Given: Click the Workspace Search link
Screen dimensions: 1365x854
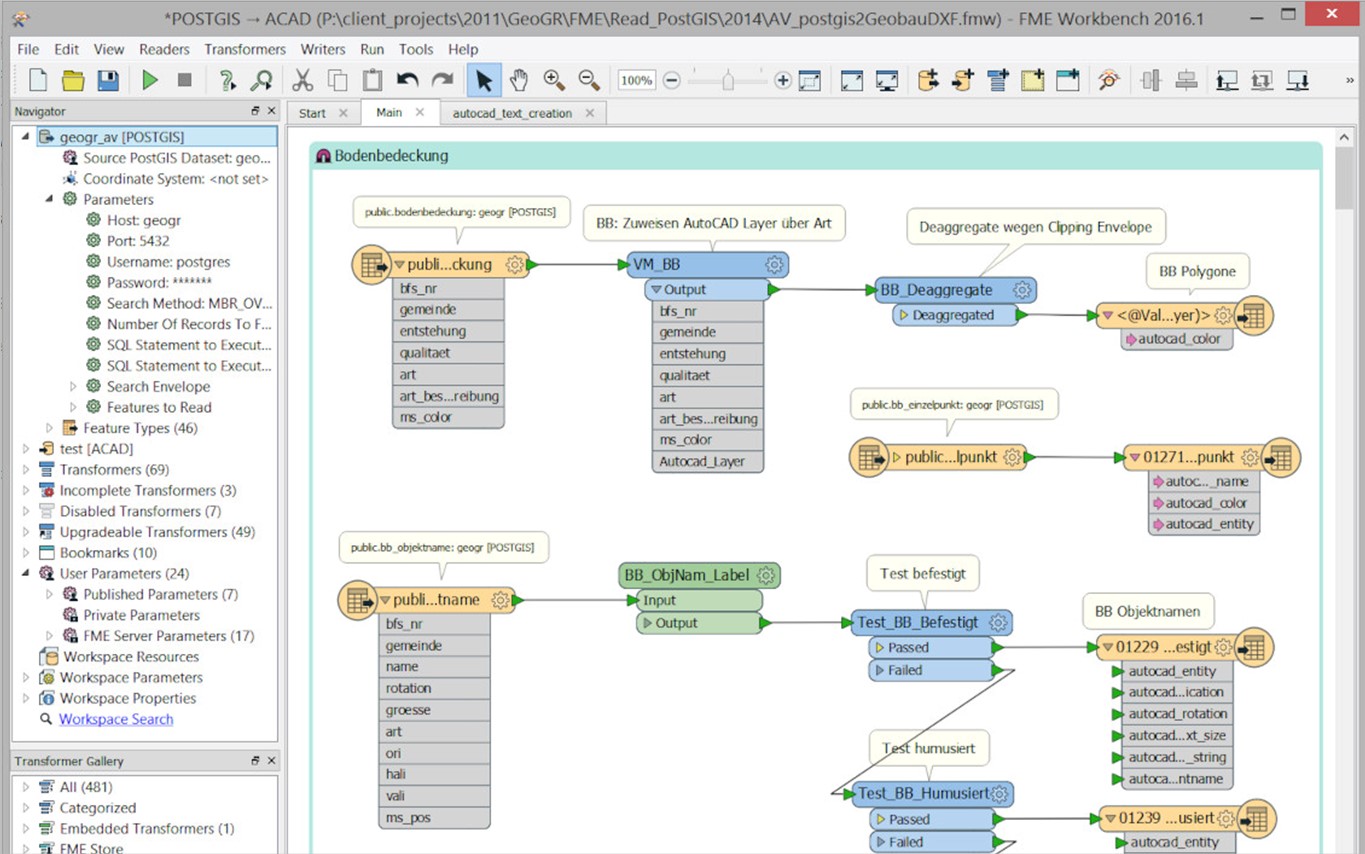Looking at the screenshot, I should pyautogui.click(x=116, y=719).
